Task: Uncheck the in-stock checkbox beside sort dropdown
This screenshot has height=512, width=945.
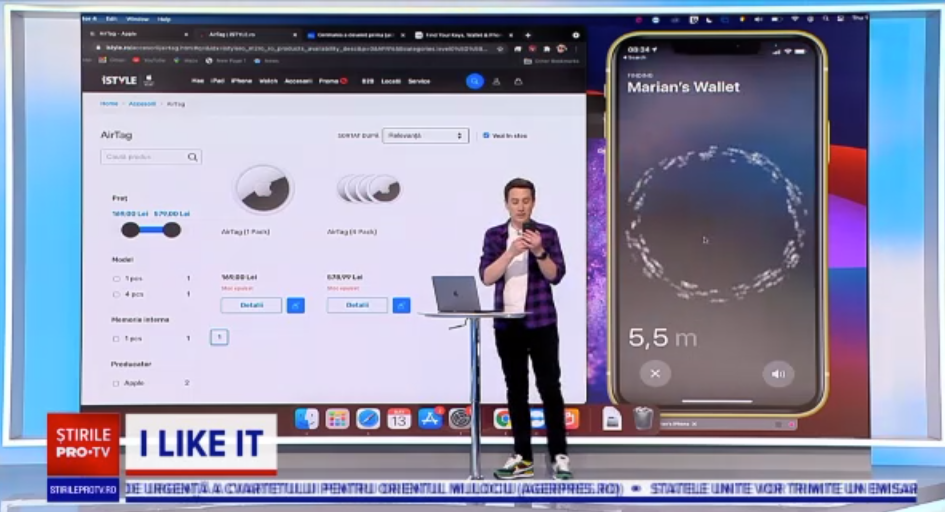Action: click(486, 135)
